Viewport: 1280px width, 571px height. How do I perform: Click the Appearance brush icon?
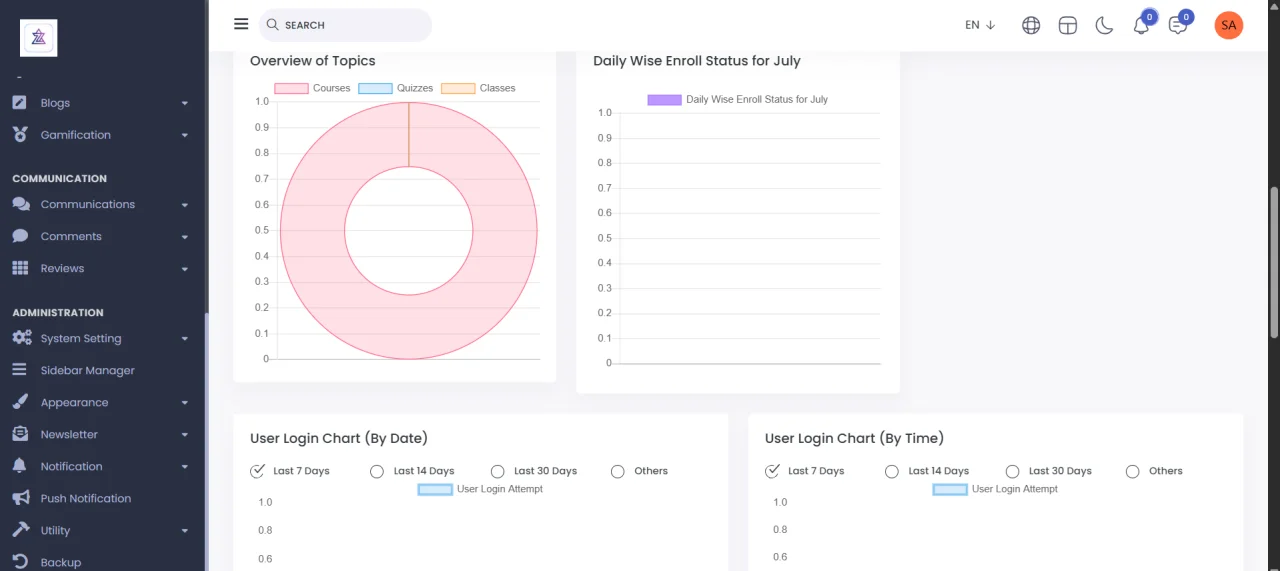20,402
